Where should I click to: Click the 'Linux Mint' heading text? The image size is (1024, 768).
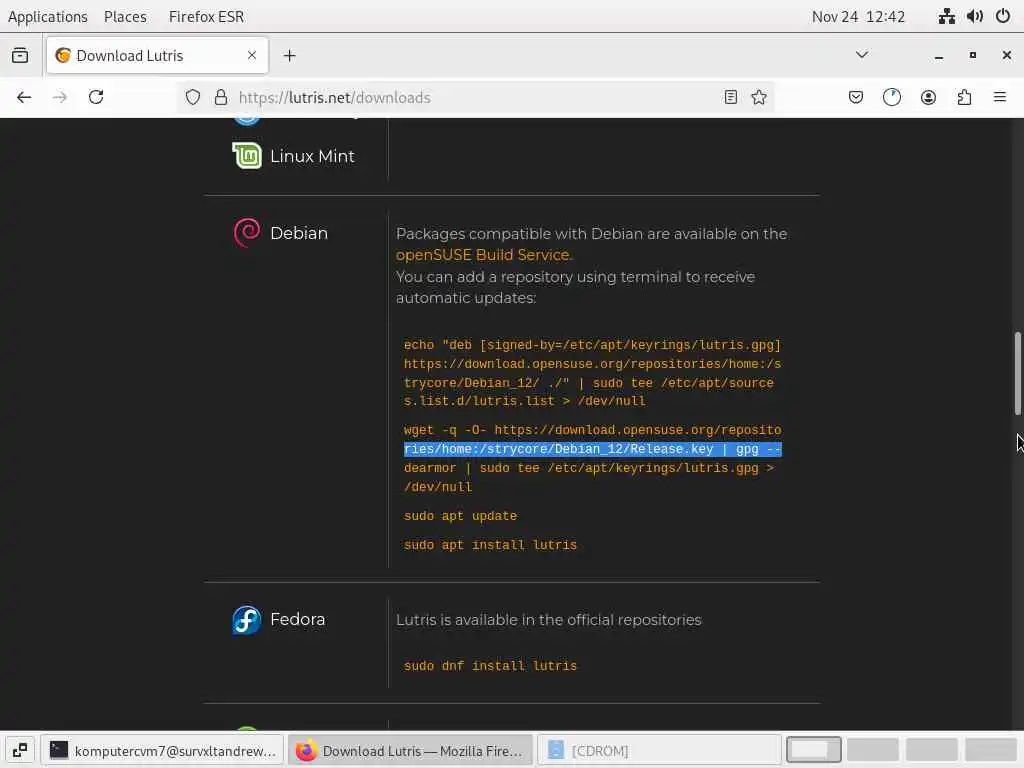tap(312, 156)
